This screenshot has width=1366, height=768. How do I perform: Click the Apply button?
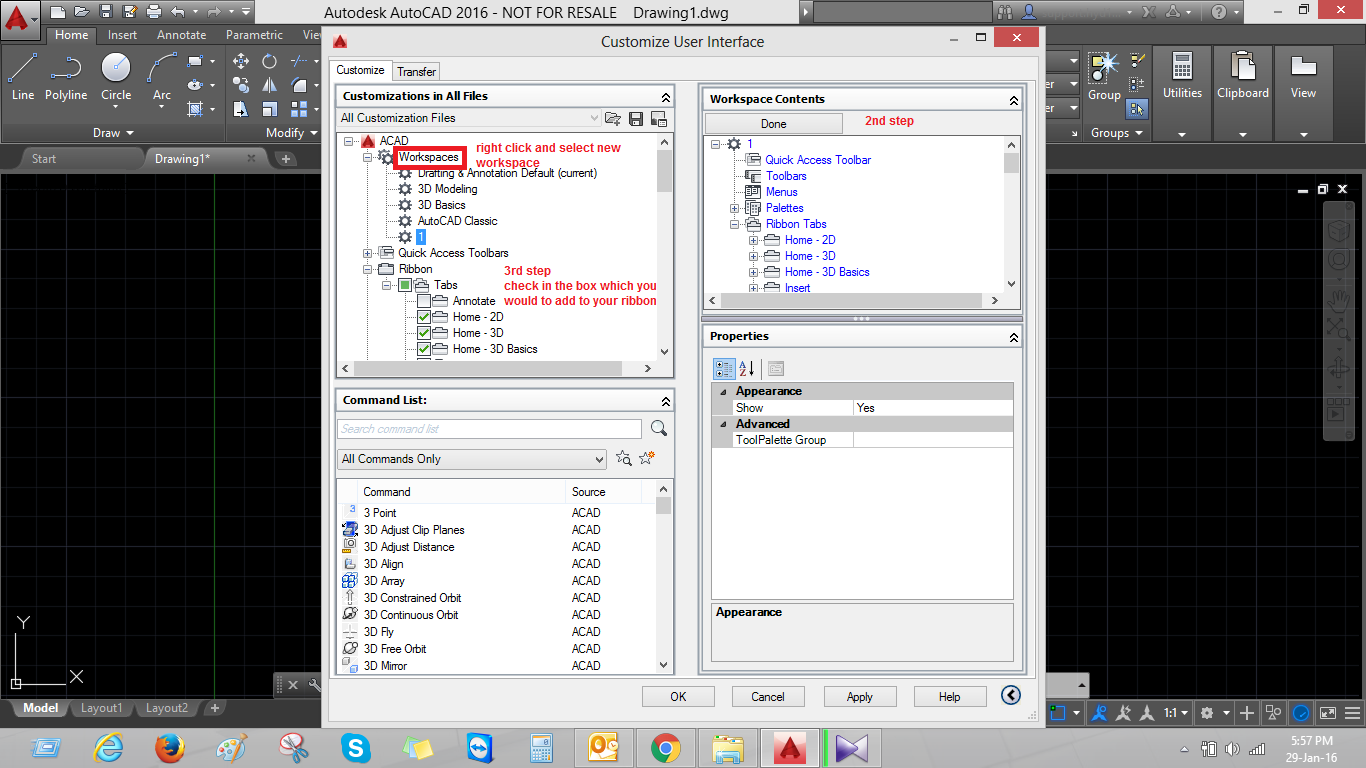tap(860, 697)
